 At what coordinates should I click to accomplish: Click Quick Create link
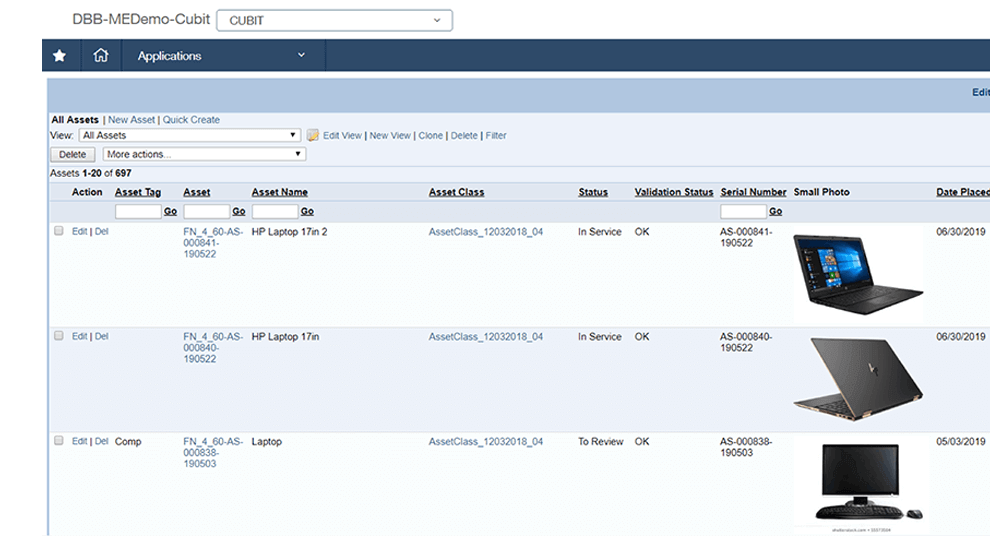click(191, 120)
